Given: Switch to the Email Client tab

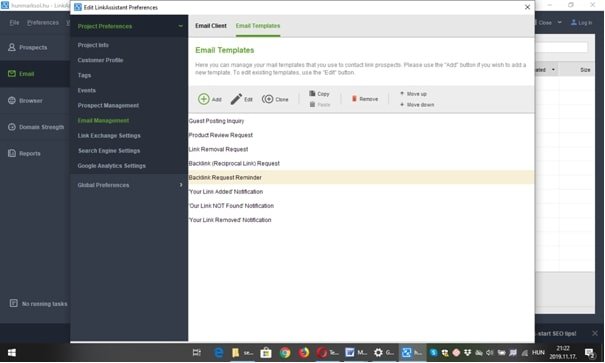Looking at the screenshot, I should (211, 26).
